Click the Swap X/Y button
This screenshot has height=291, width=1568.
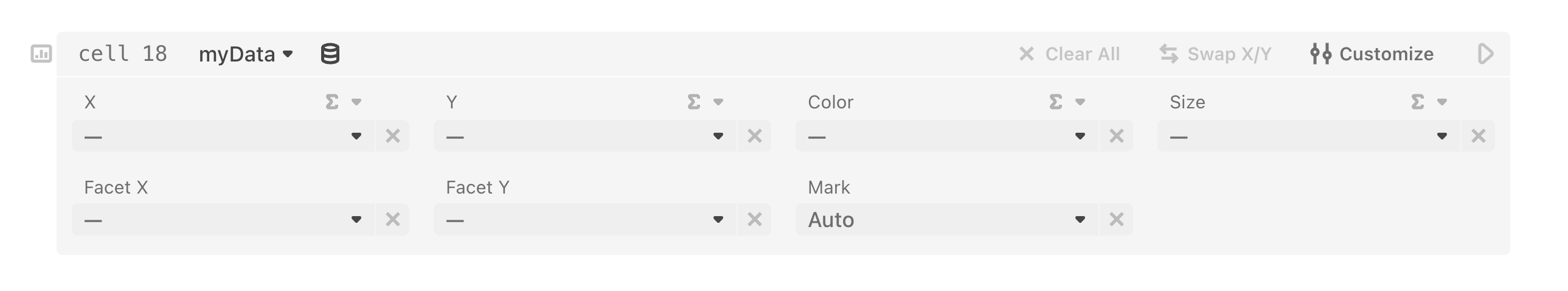pos(1215,54)
